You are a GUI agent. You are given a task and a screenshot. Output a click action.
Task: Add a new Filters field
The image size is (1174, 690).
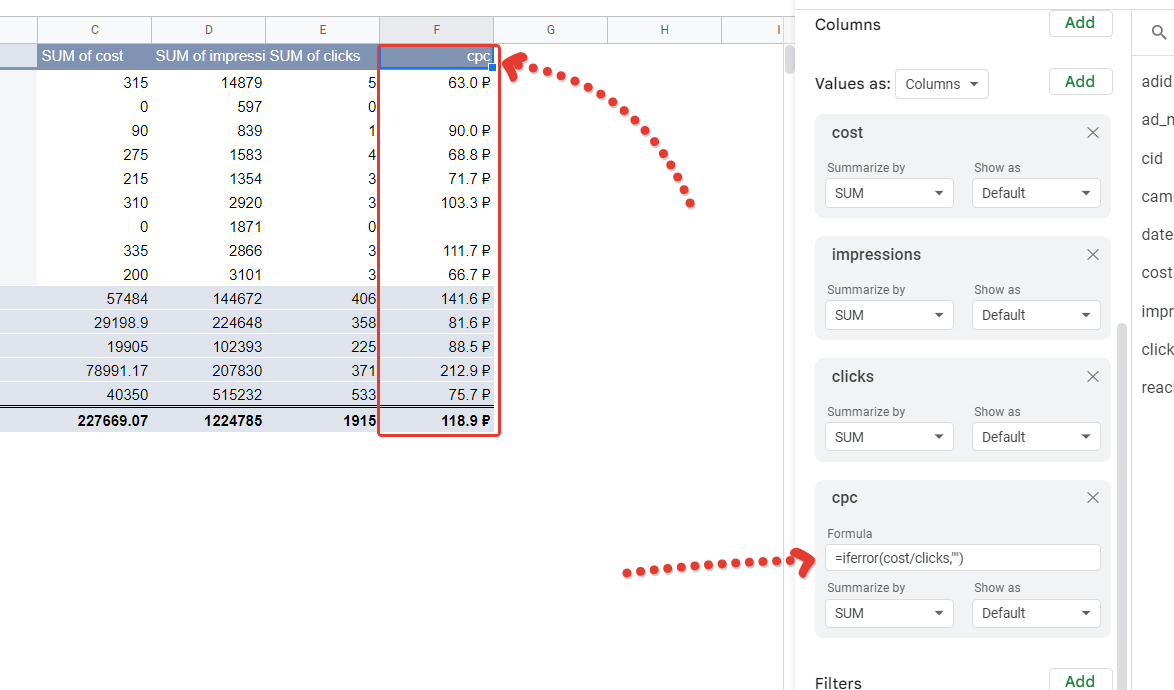tap(1080, 680)
